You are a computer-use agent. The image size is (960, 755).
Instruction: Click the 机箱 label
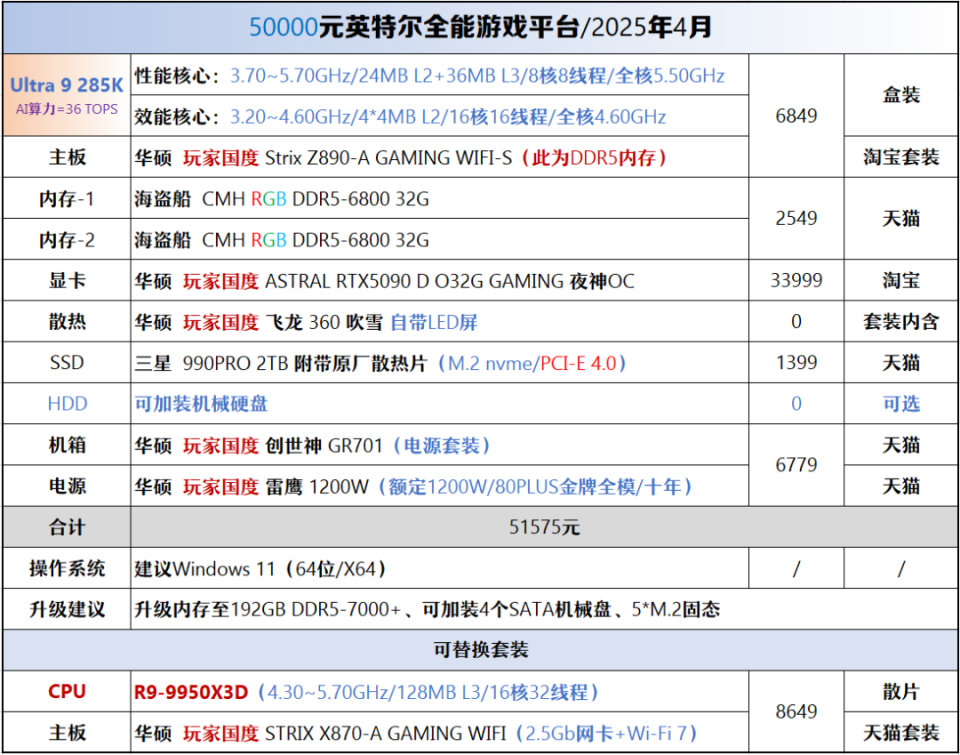[67, 445]
